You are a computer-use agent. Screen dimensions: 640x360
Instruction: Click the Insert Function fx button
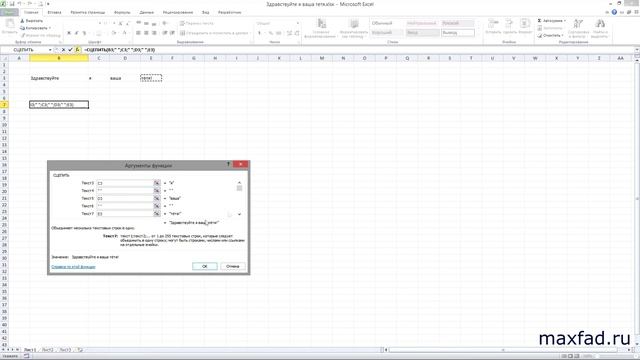tap(78, 50)
